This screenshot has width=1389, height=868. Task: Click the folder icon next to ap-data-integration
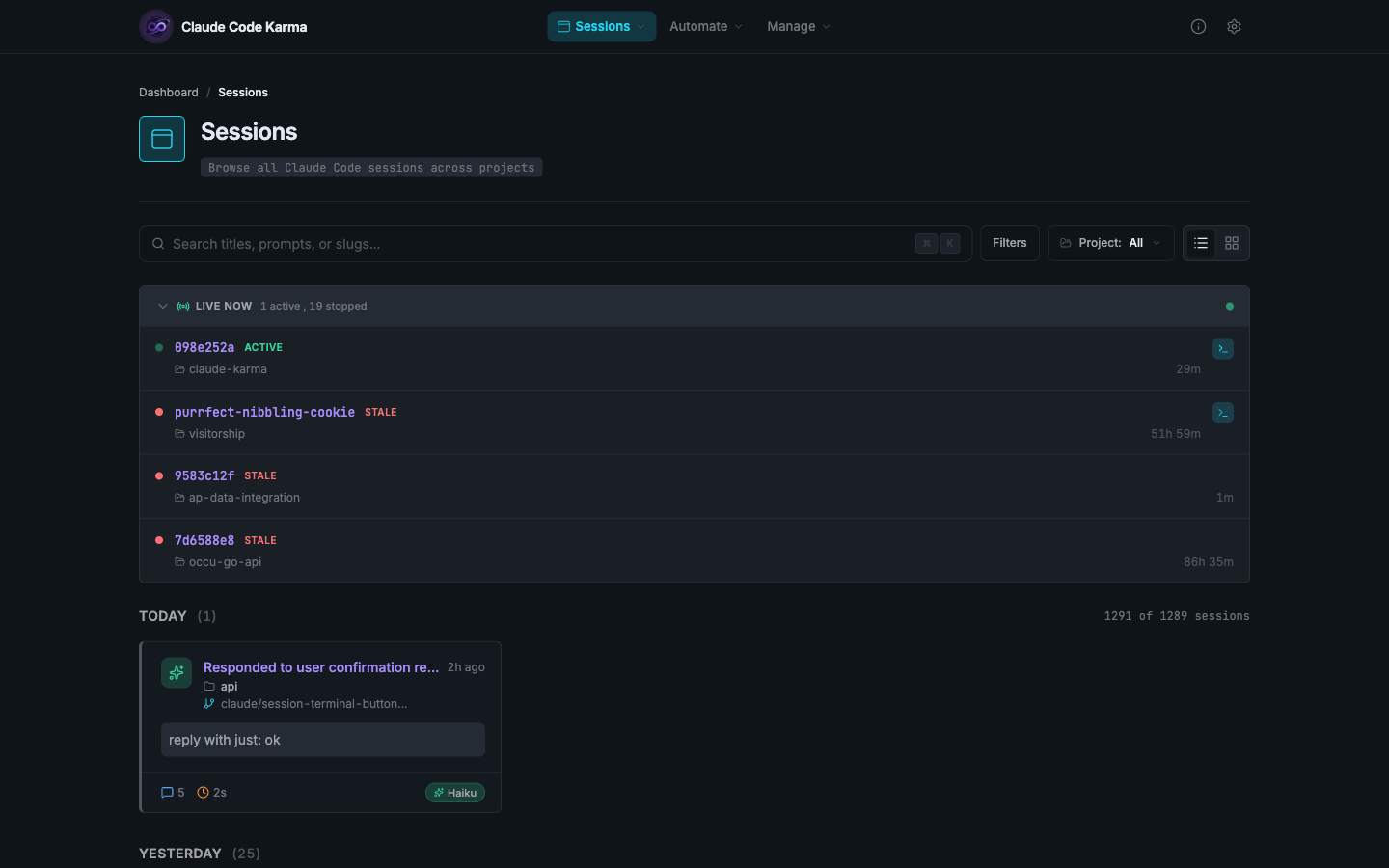pyautogui.click(x=179, y=498)
